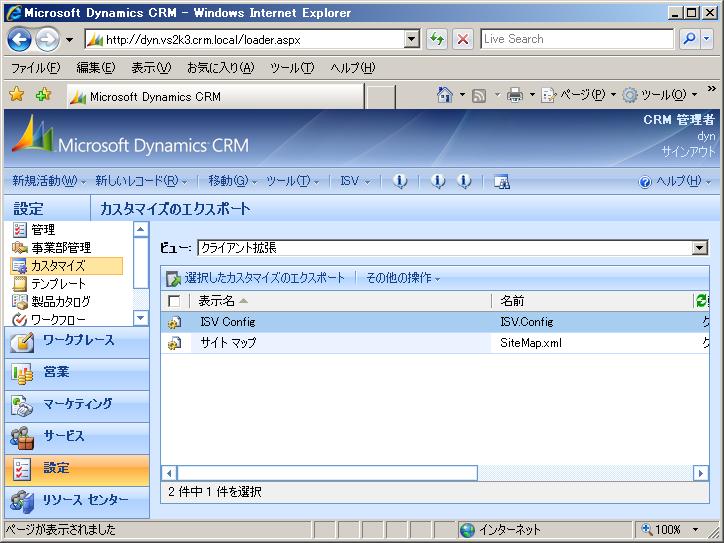Image resolution: width=724 pixels, height=543 pixels.
Task: Click the first info icon in CRM toolbar
Action: [x=400, y=181]
